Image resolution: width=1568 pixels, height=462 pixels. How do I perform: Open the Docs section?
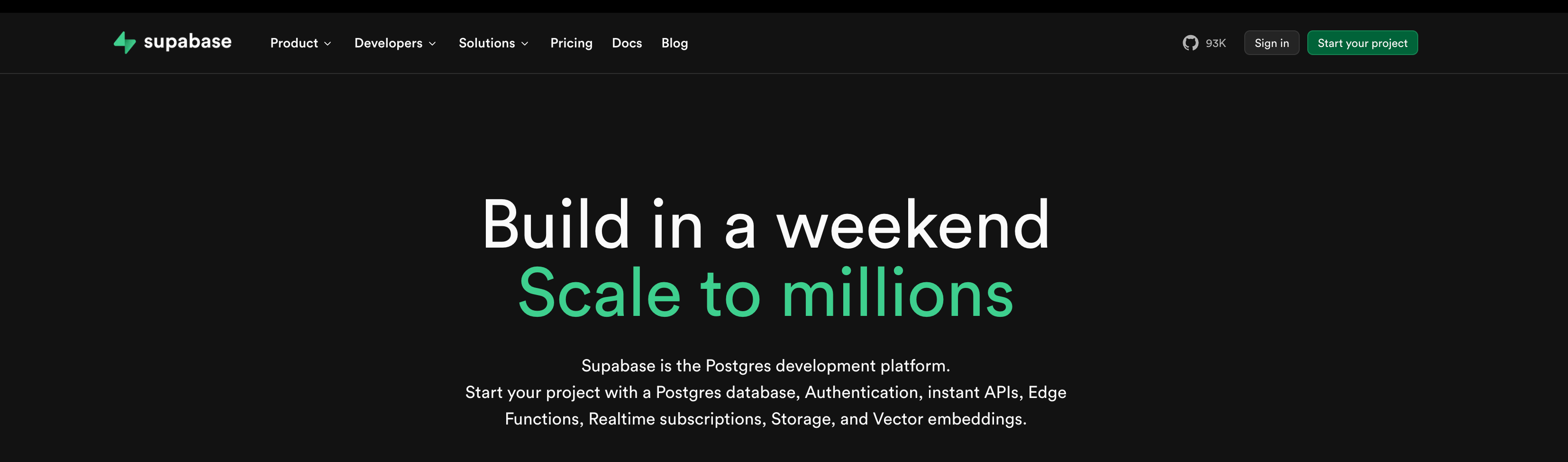point(627,43)
